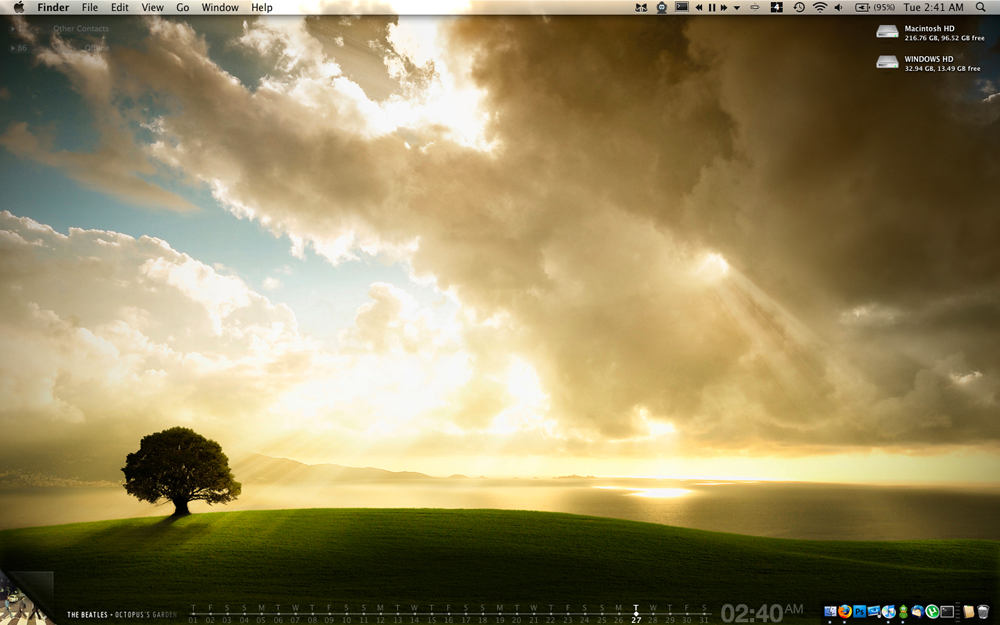Launch uTorrent from the Dock
This screenshot has width=1000, height=625.
pyautogui.click(x=932, y=611)
